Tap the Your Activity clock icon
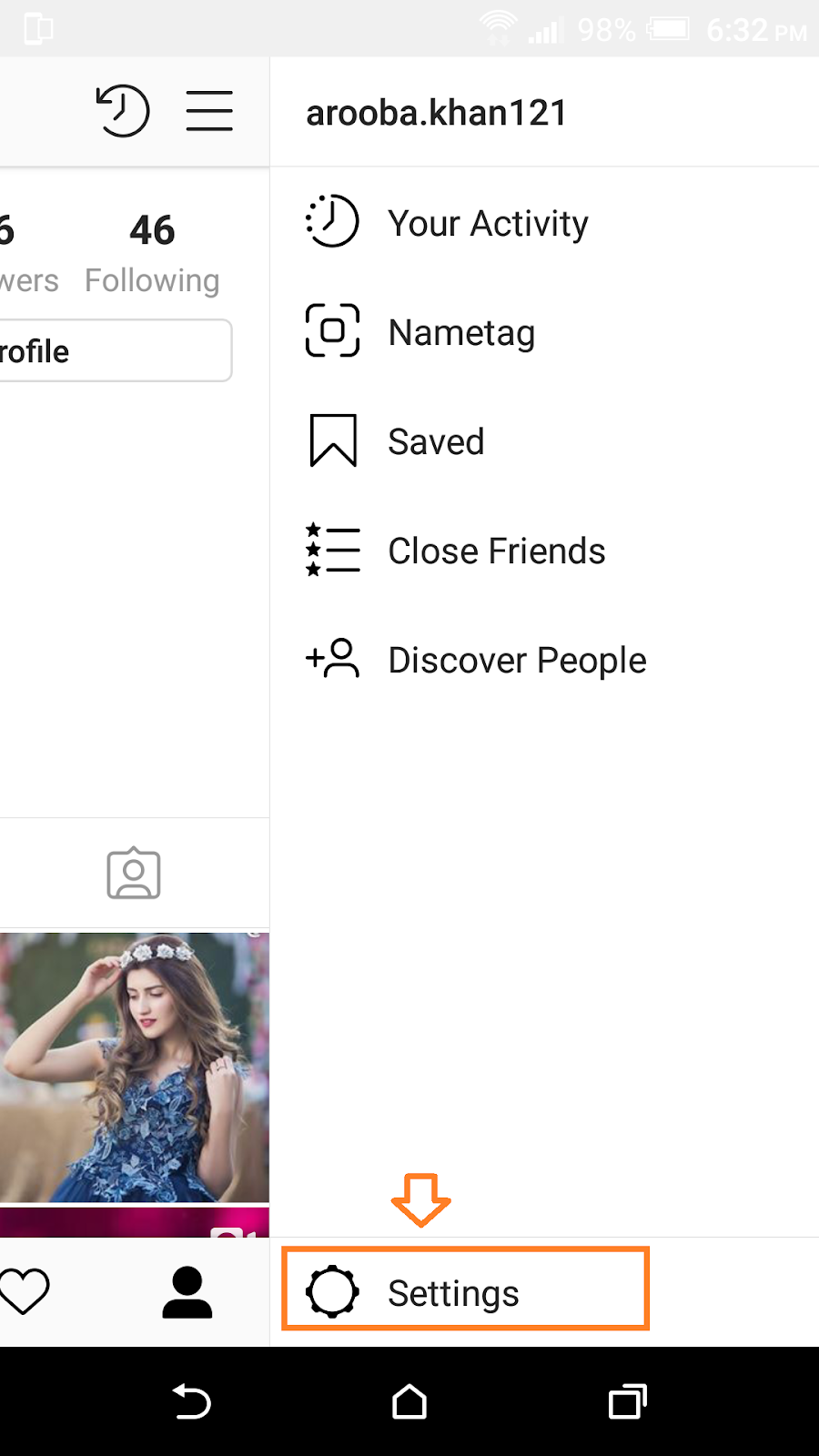The height and width of the screenshot is (1456, 819). (x=332, y=221)
